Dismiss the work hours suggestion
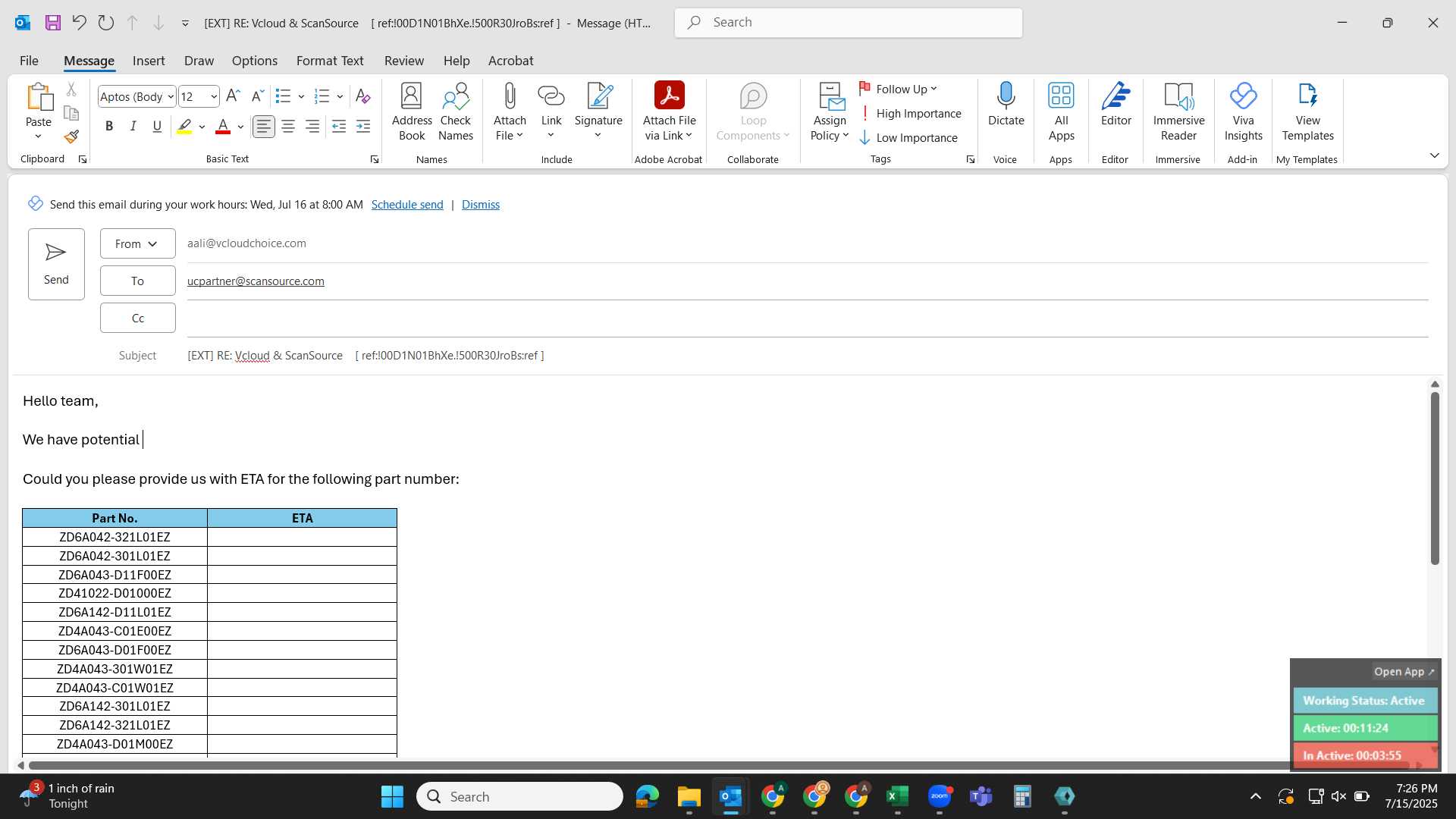 [481, 205]
